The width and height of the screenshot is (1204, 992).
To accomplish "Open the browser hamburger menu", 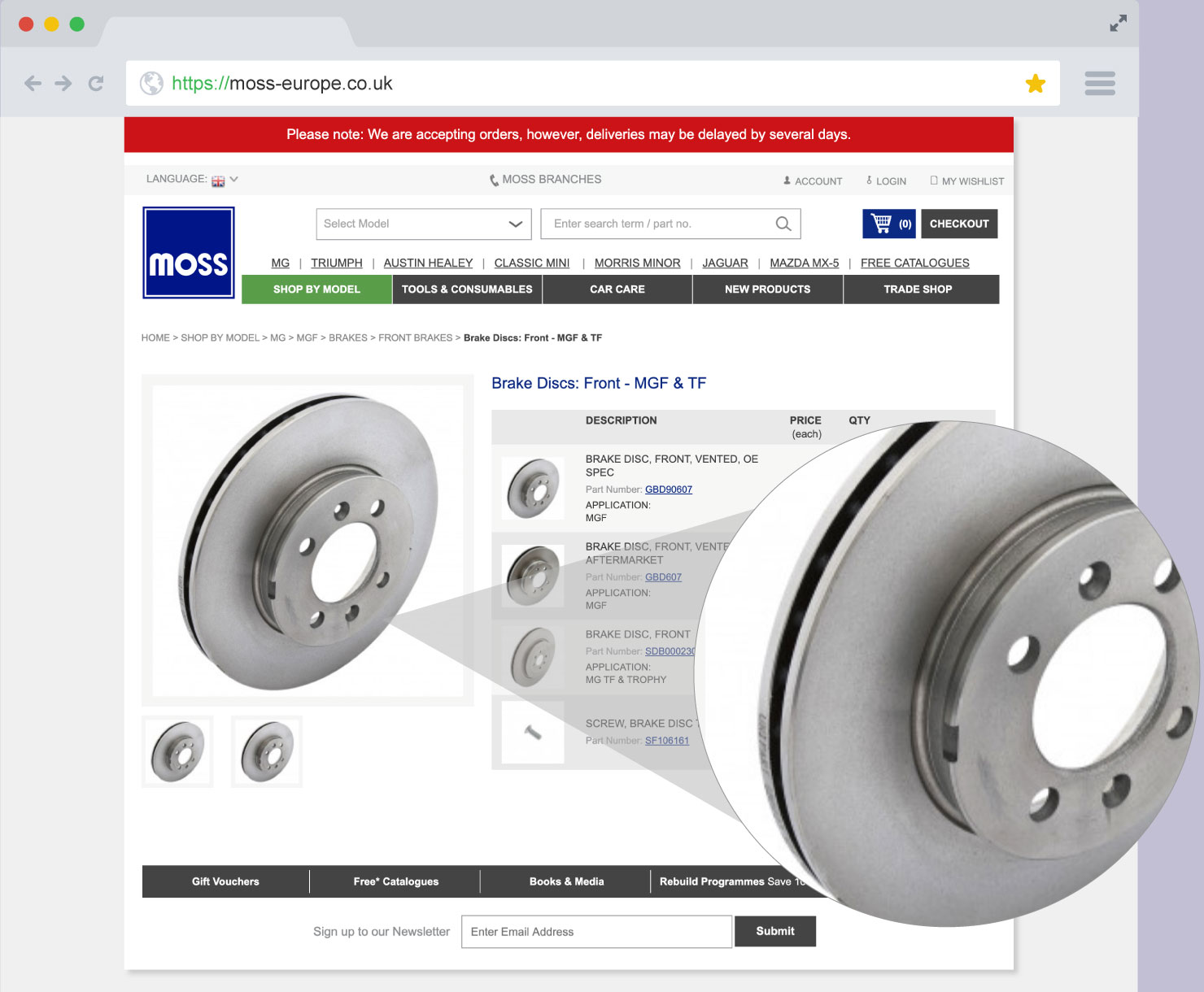I will [1100, 83].
